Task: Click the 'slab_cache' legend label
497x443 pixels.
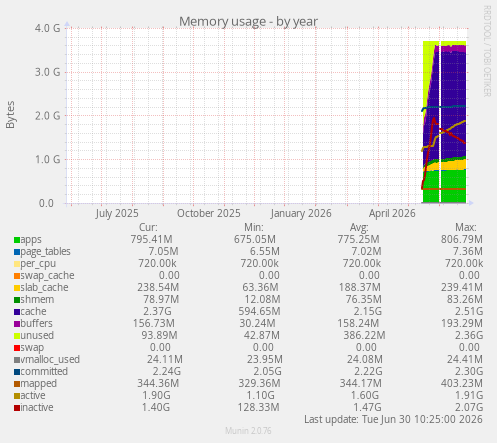Action: coord(45,288)
